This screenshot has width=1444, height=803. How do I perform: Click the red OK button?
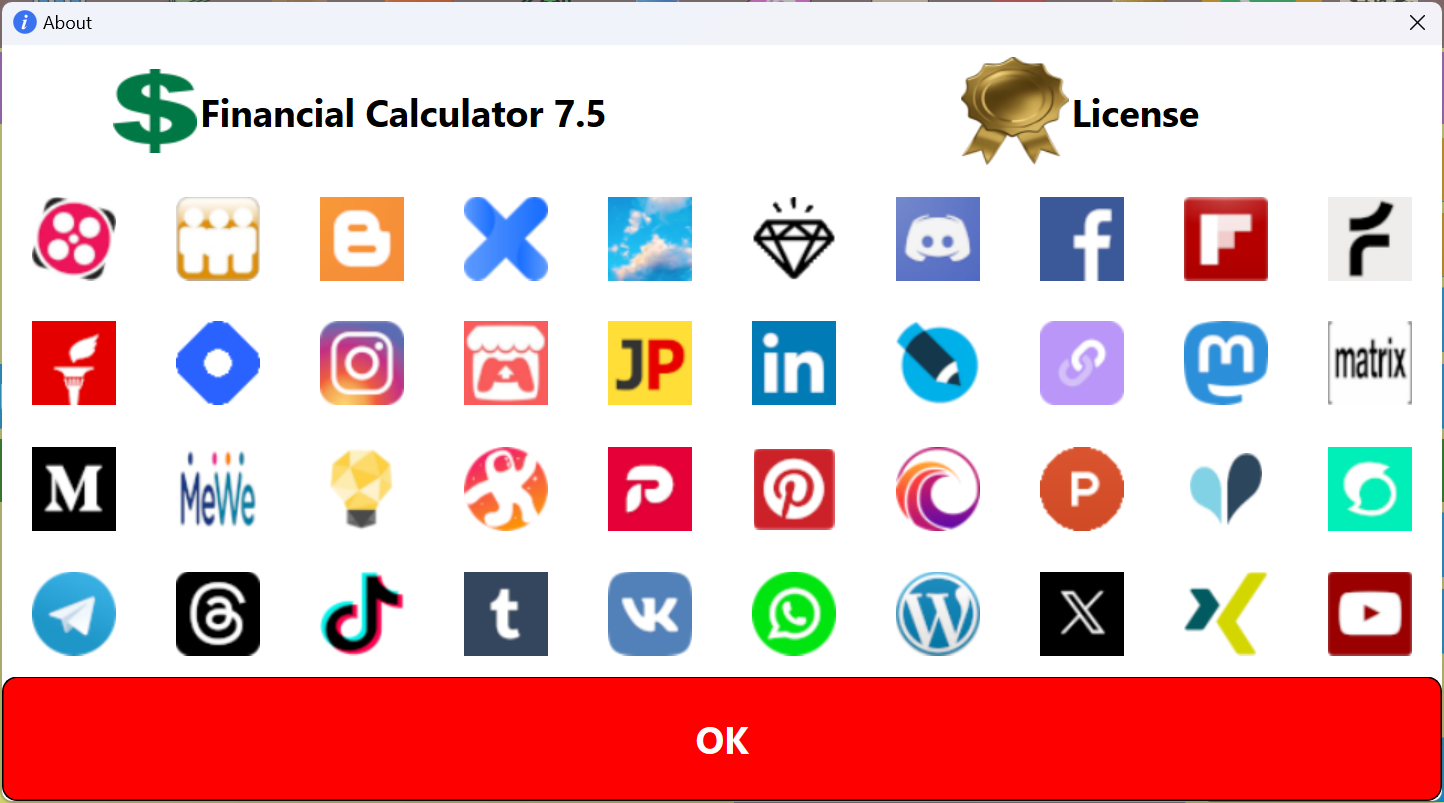(x=722, y=740)
